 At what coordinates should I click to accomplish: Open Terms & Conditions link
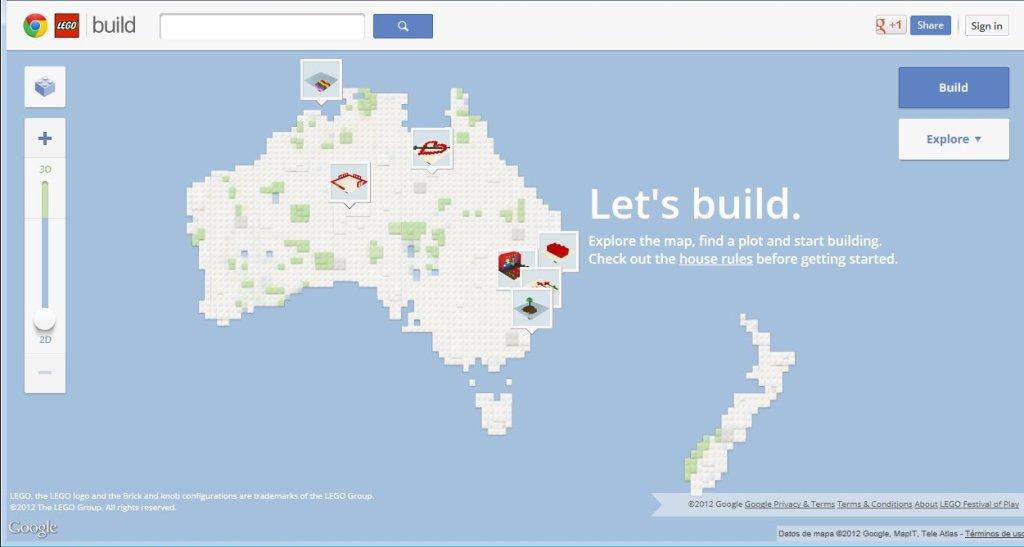tap(874, 504)
